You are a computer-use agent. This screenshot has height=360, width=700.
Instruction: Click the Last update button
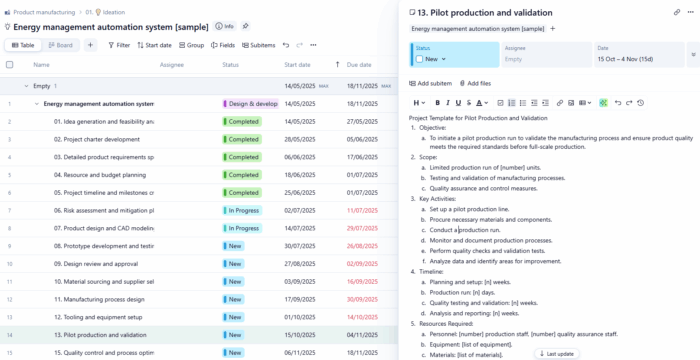click(x=556, y=353)
